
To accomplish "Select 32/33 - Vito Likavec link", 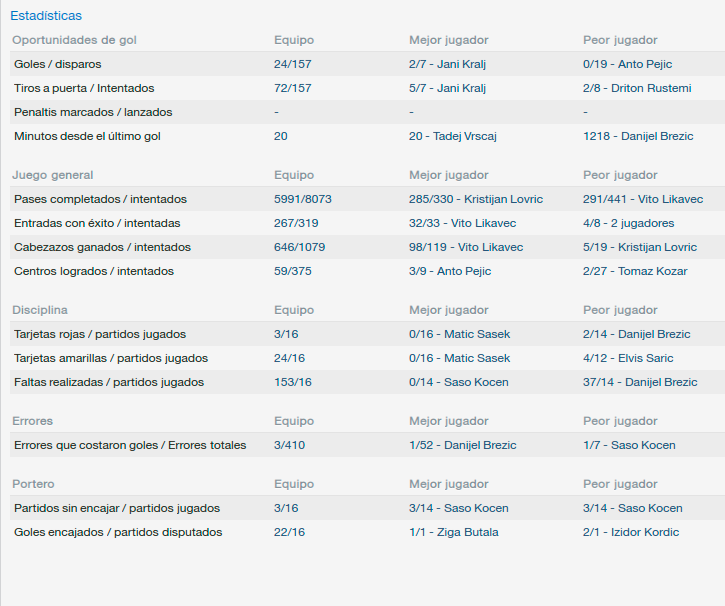I will (462, 223).
